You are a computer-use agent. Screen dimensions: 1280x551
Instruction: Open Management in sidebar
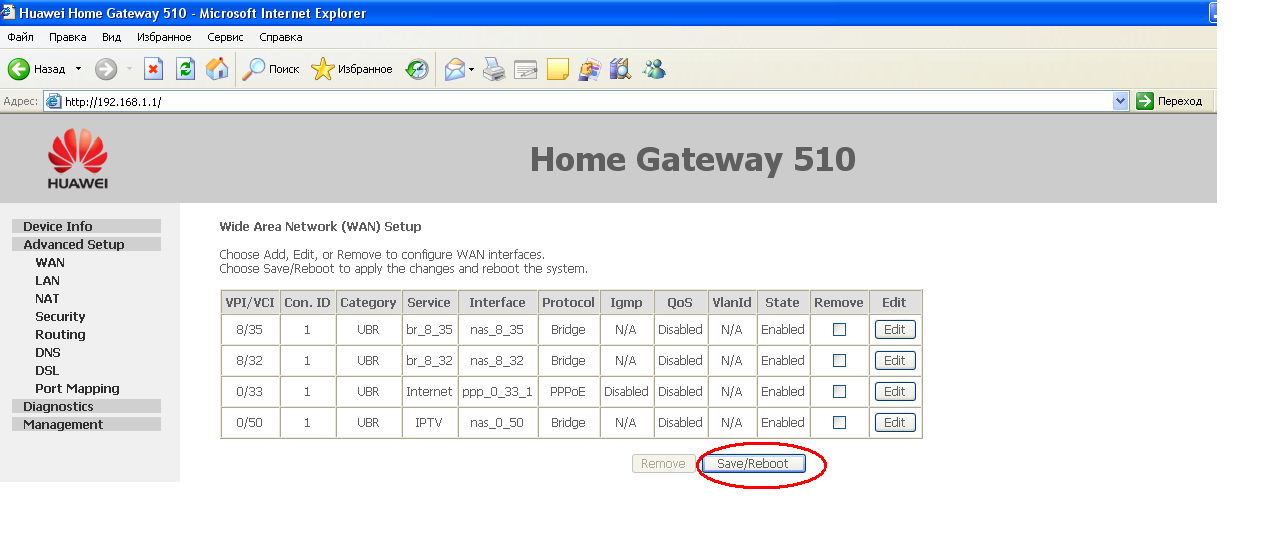pyautogui.click(x=86, y=424)
